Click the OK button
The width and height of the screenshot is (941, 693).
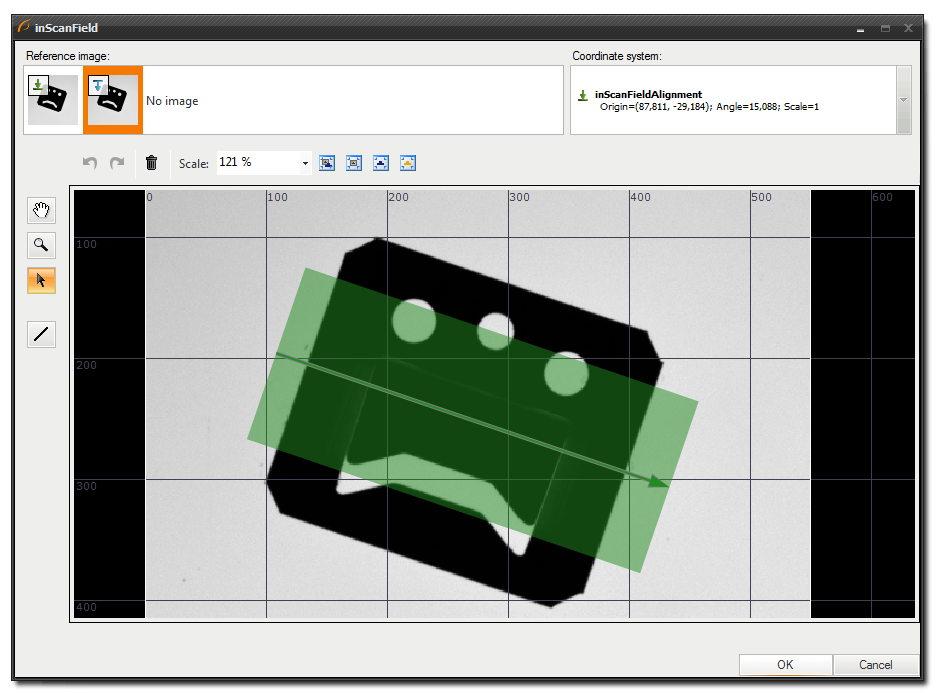[785, 665]
